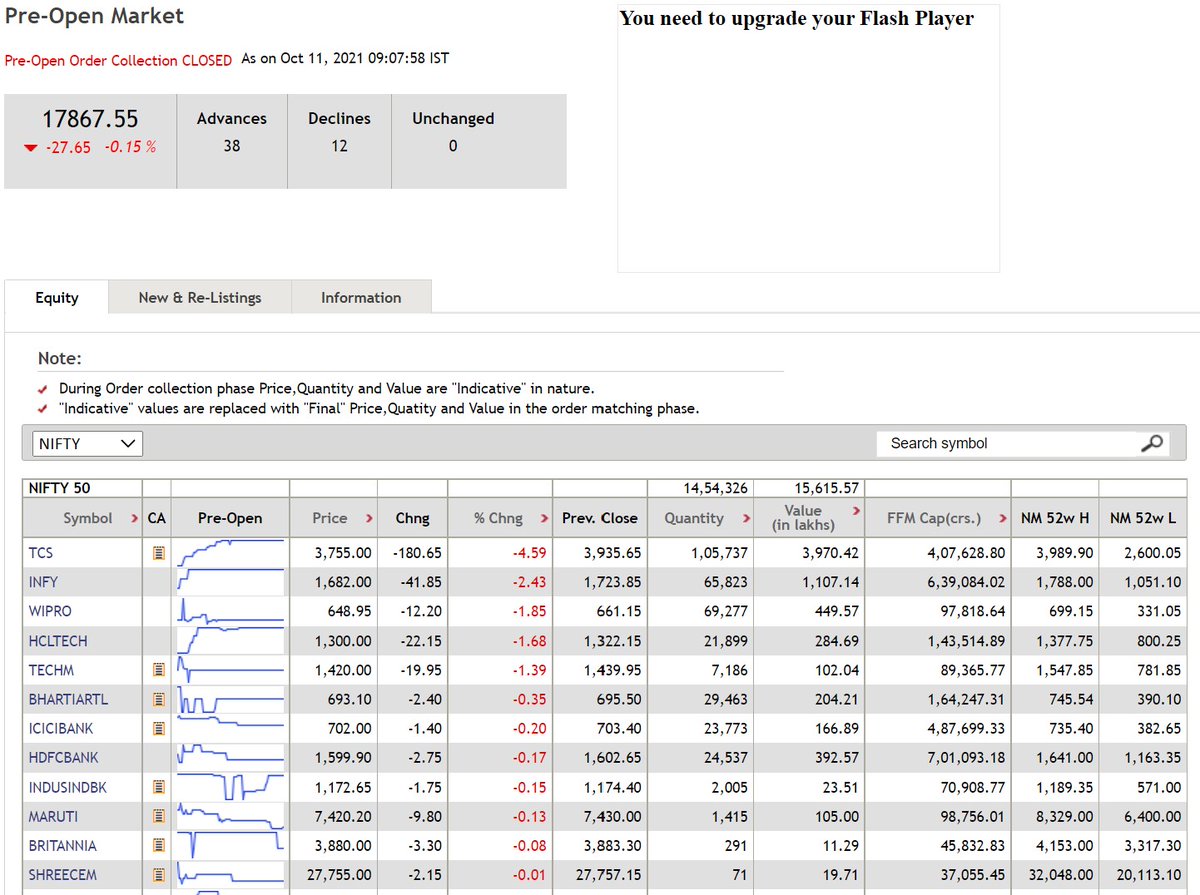Click TCS price 3,755.00
The image size is (1200, 895).
[x=343, y=552]
